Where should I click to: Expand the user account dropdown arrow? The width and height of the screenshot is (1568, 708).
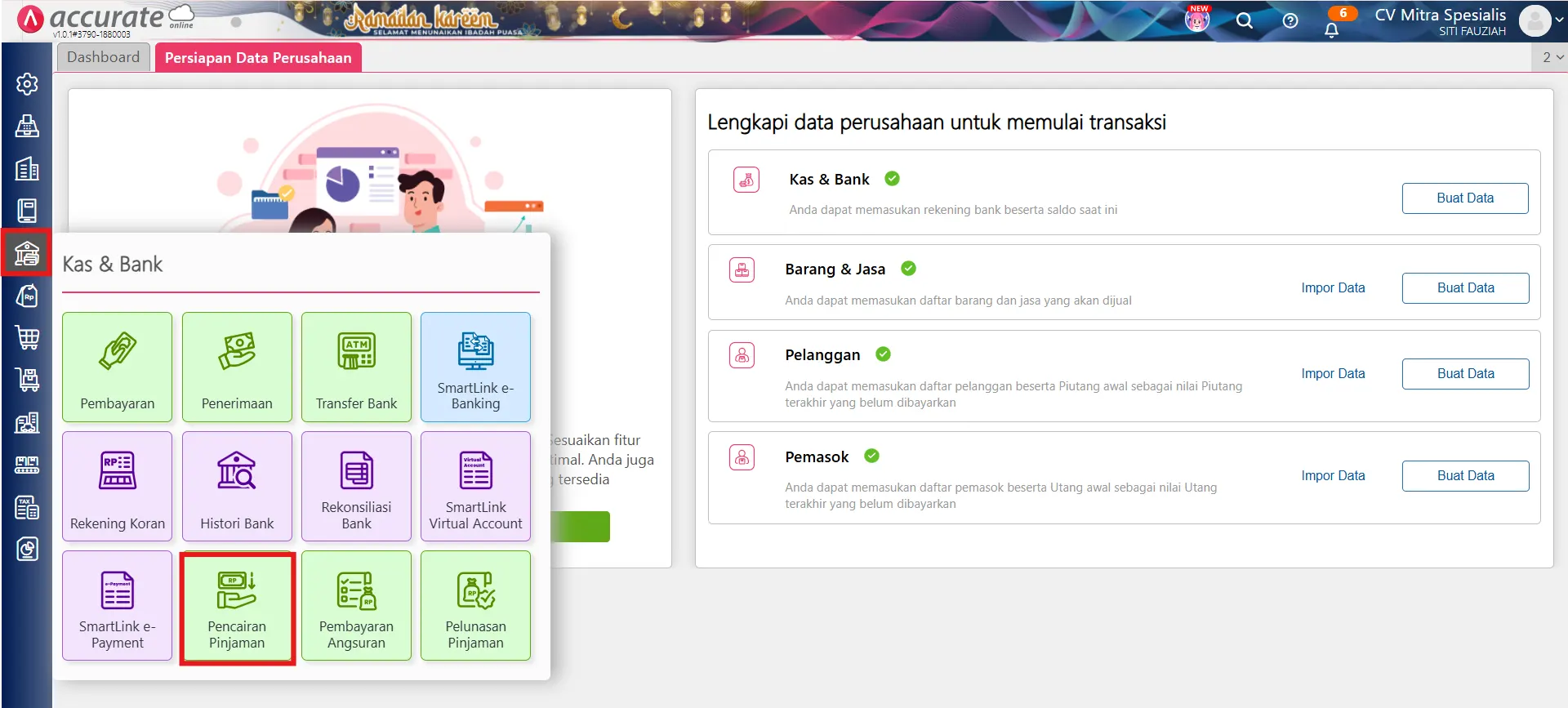click(x=1559, y=21)
